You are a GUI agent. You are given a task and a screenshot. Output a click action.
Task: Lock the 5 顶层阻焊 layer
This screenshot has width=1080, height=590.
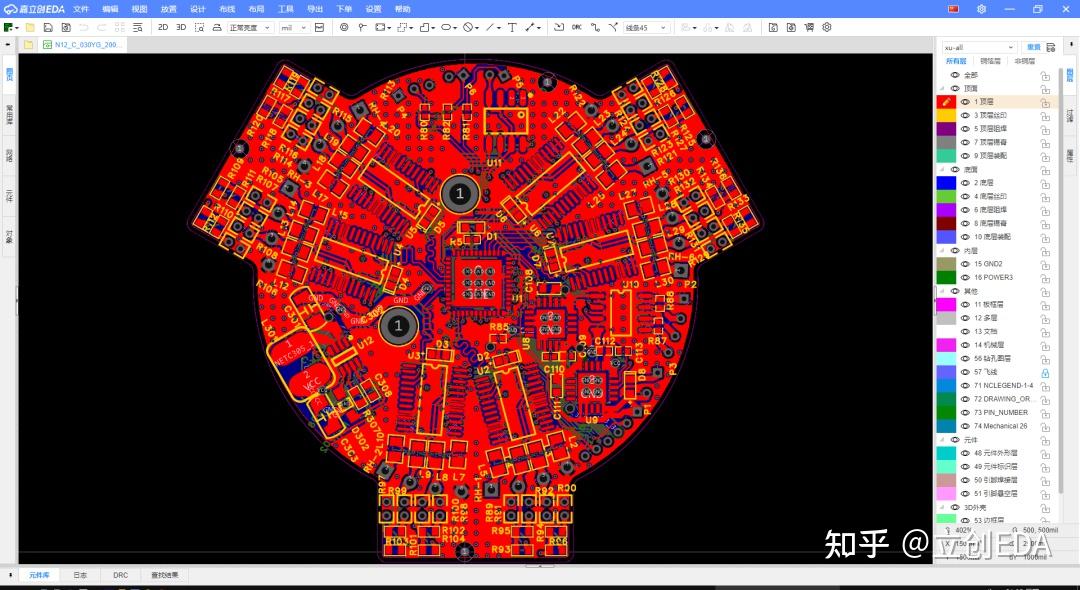click(1045, 129)
